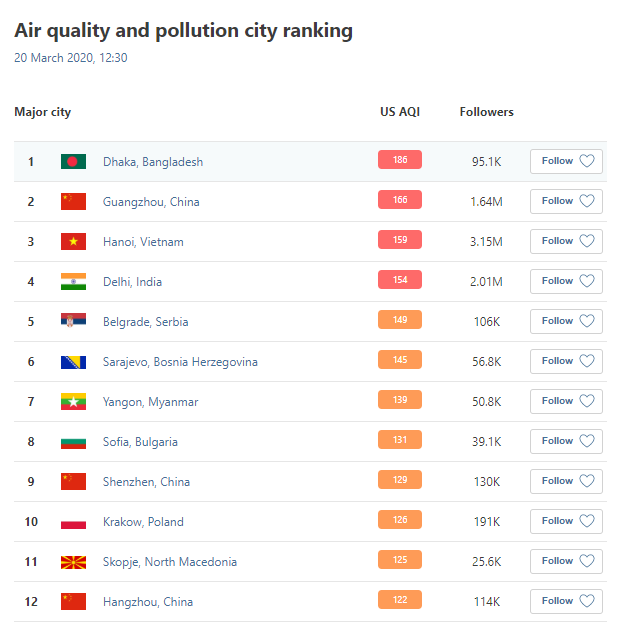Open the Hanoi, Vietnam city link
Image resolution: width=617 pixels, height=624 pixels.
click(143, 242)
